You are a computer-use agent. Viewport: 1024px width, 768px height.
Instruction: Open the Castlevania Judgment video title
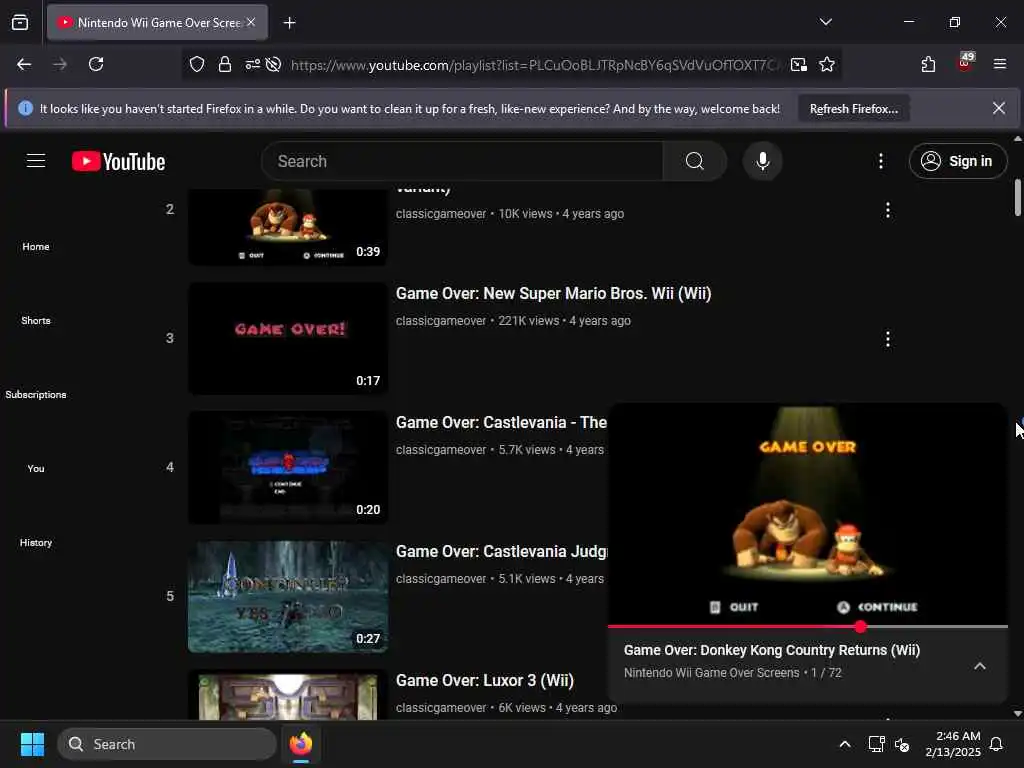(501, 551)
